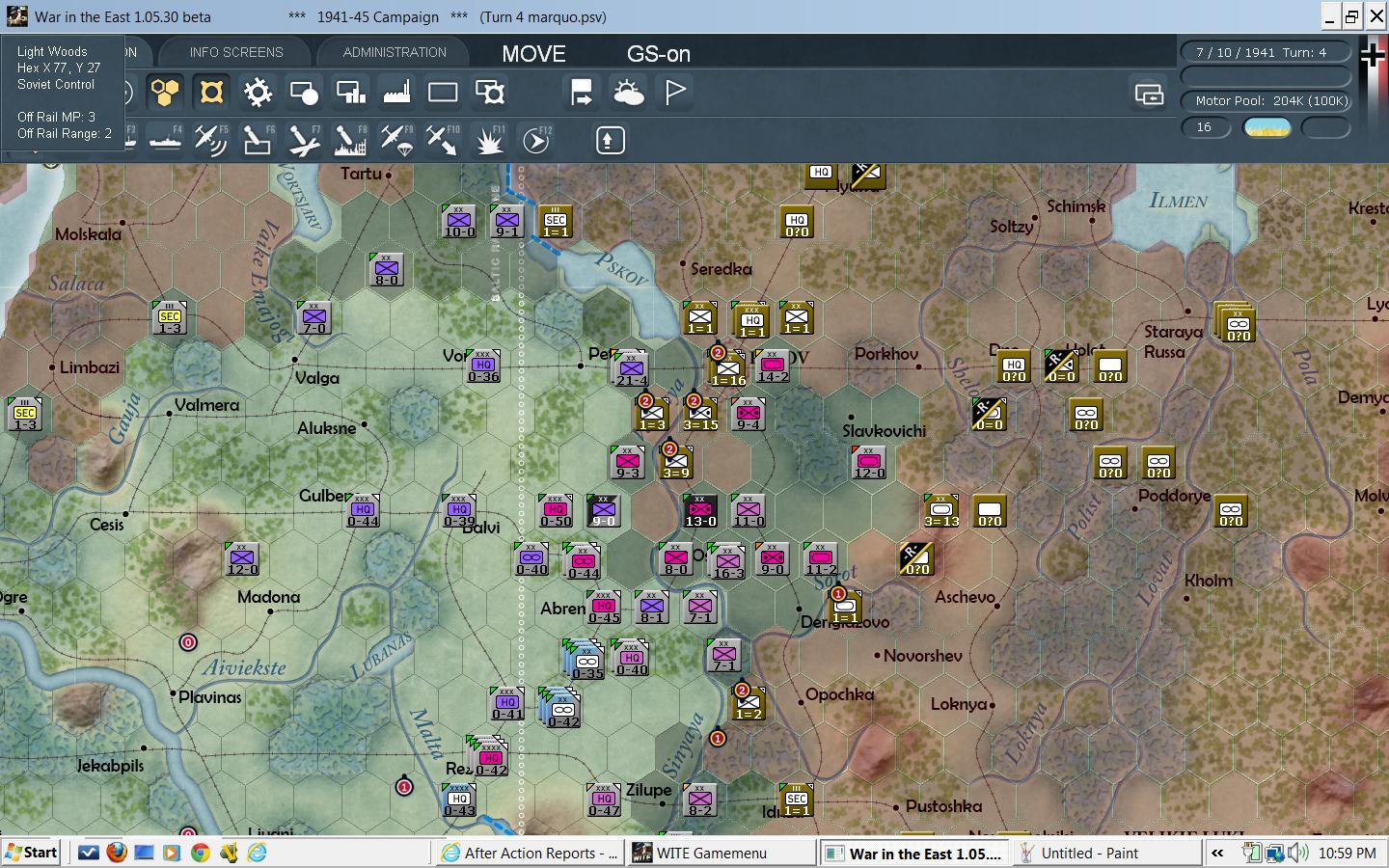Screen dimensions: 1389x868
Task: Click the 16 value pill
Action: click(x=1206, y=127)
